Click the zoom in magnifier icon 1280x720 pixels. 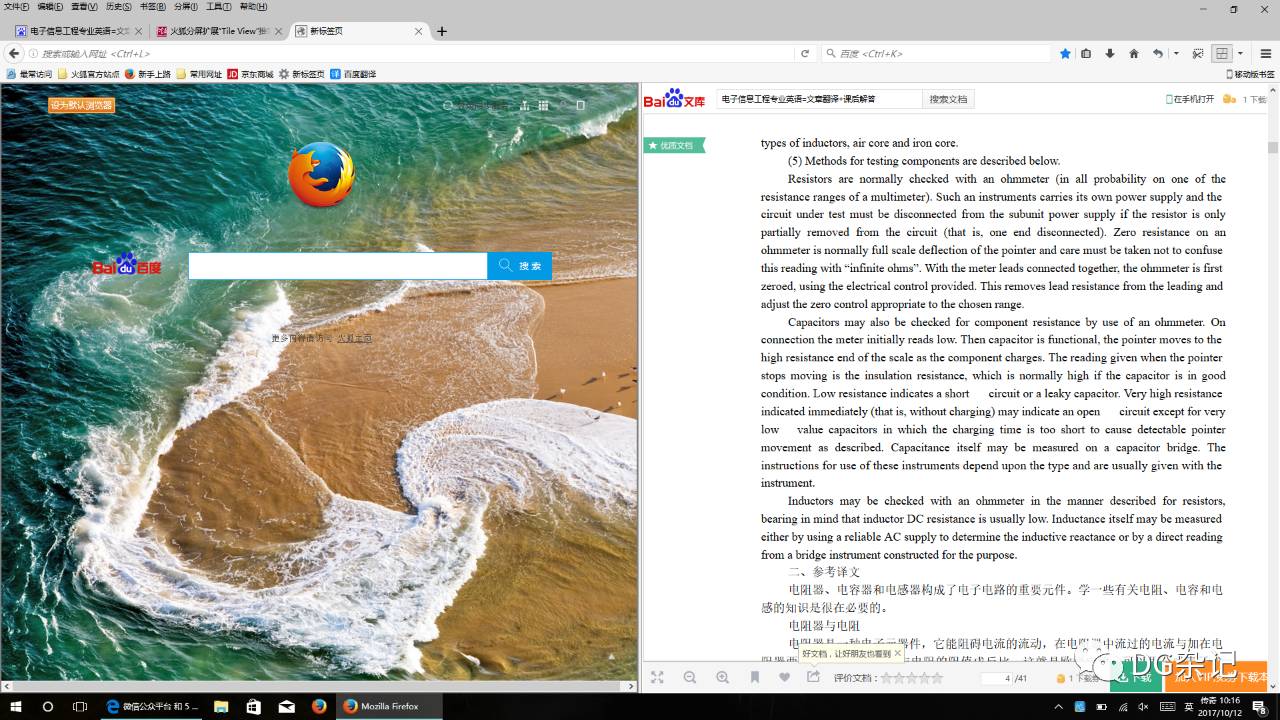[x=722, y=677]
